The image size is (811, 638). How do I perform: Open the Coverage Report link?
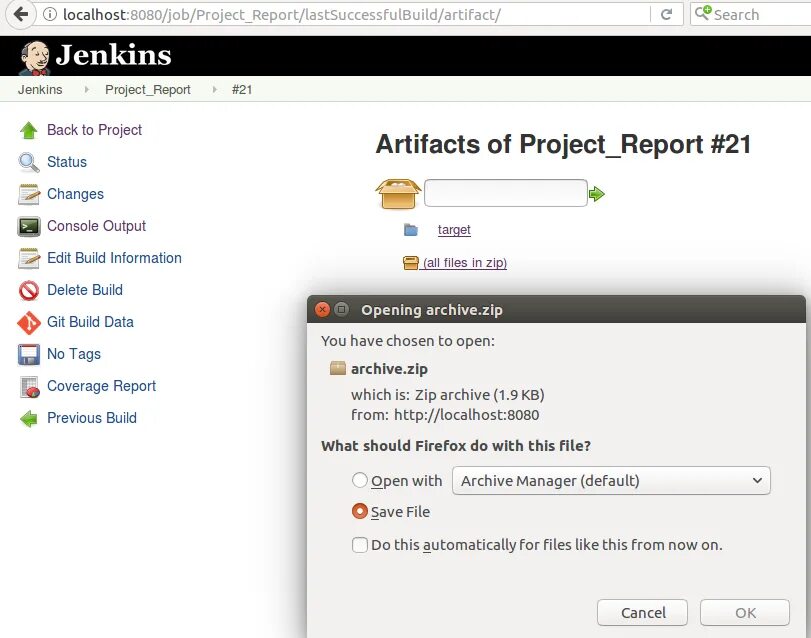click(101, 387)
